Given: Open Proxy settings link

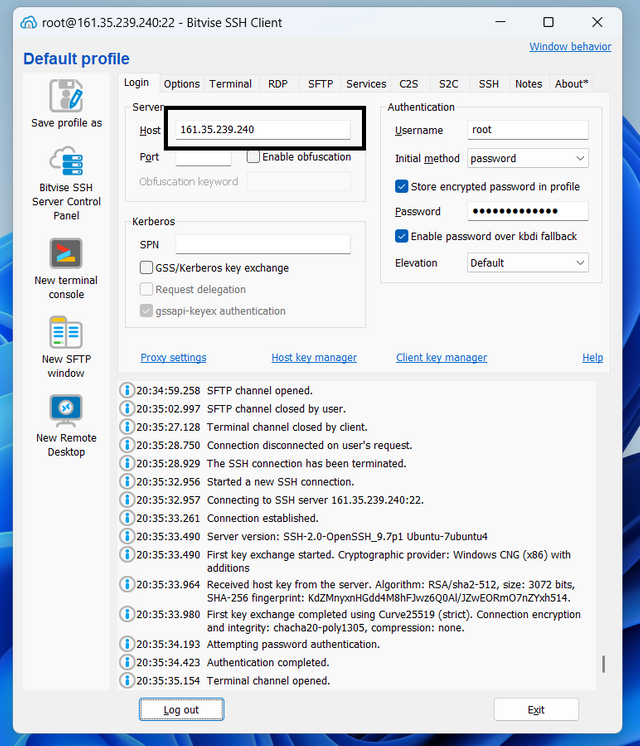Looking at the screenshot, I should 173,357.
